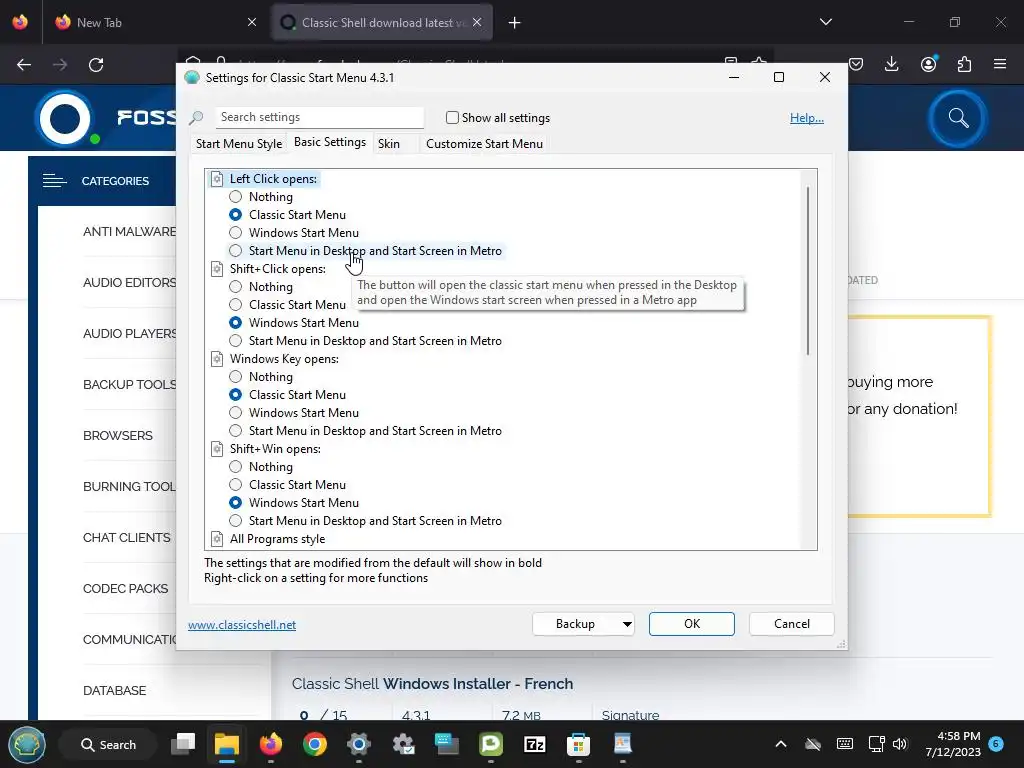Cancel the Classic Start Menu settings dialog

792,624
